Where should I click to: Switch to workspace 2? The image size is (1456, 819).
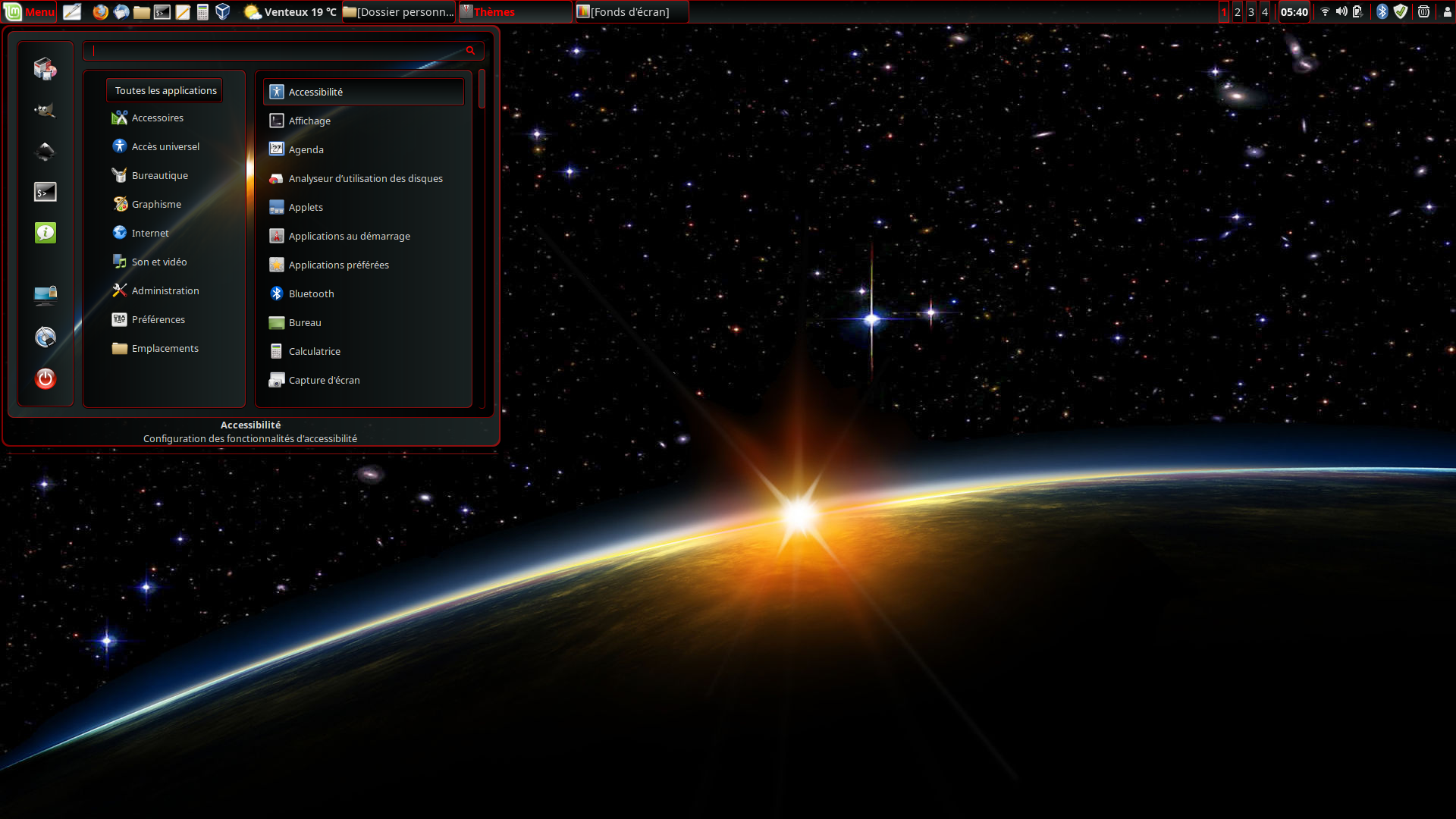[1238, 11]
